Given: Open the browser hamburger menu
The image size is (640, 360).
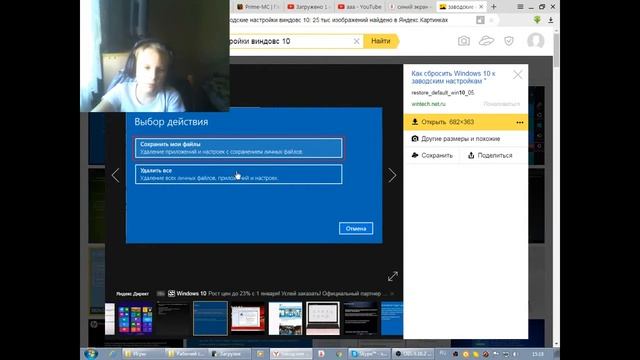Looking at the screenshot, I should tap(520, 7).
